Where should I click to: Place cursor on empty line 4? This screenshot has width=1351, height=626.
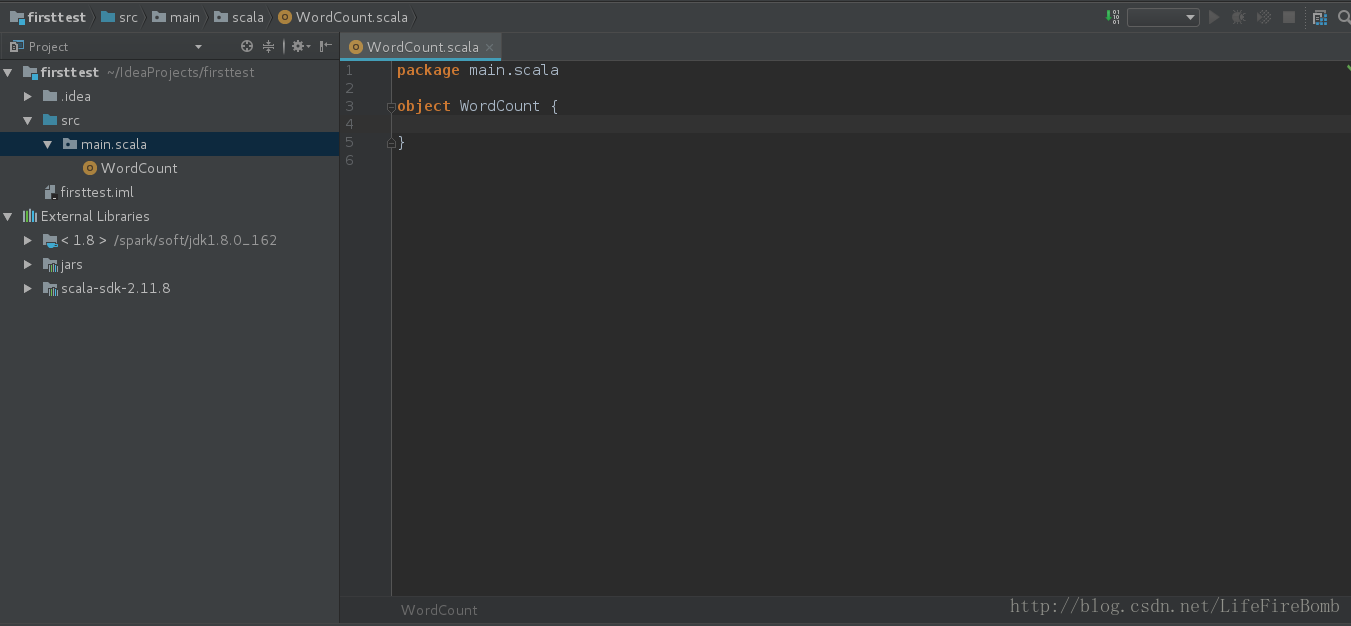tap(870, 124)
